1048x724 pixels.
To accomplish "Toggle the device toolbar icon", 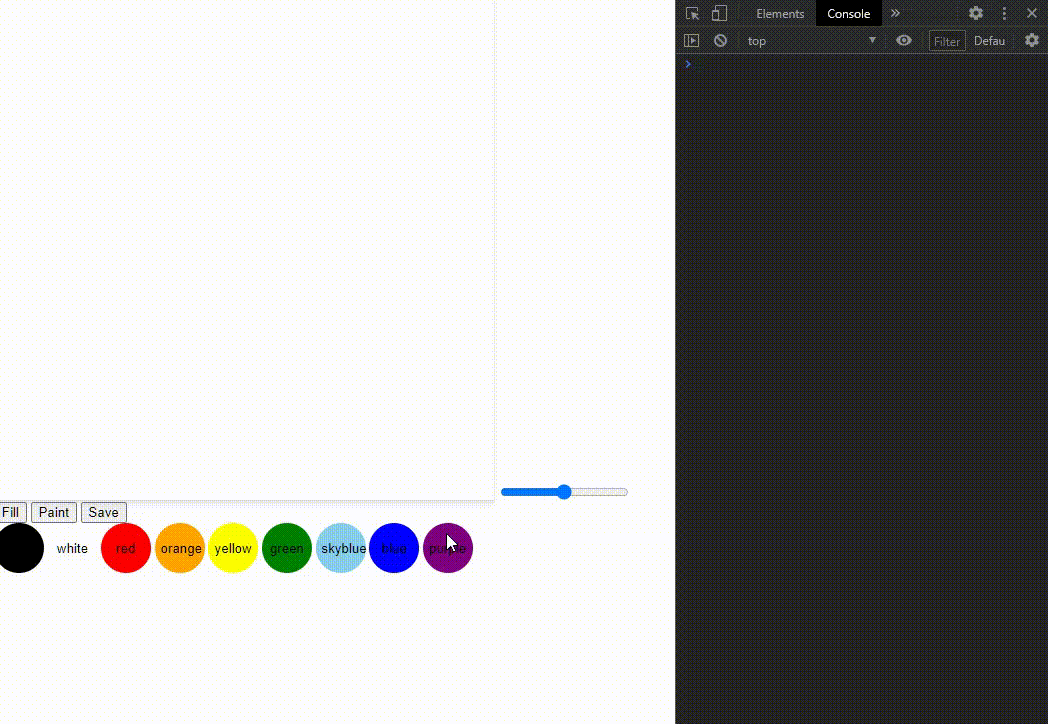I will point(719,13).
